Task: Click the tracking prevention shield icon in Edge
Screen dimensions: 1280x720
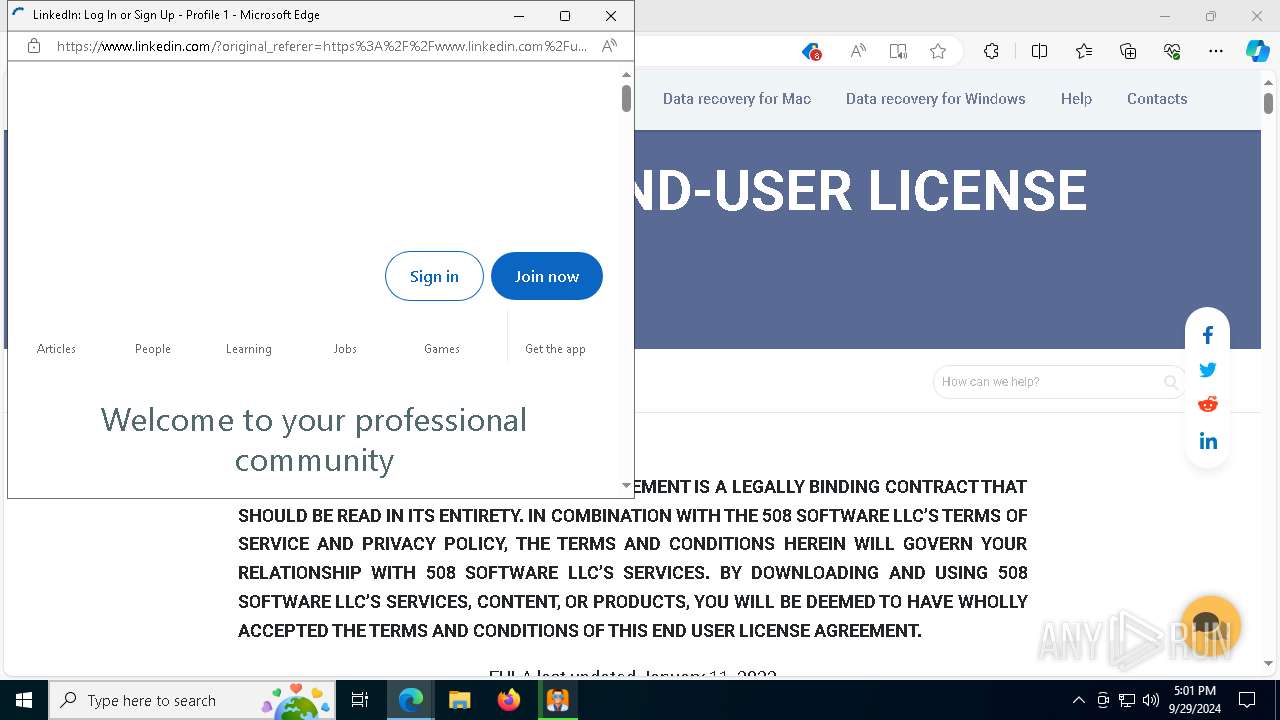Action: click(x=812, y=52)
